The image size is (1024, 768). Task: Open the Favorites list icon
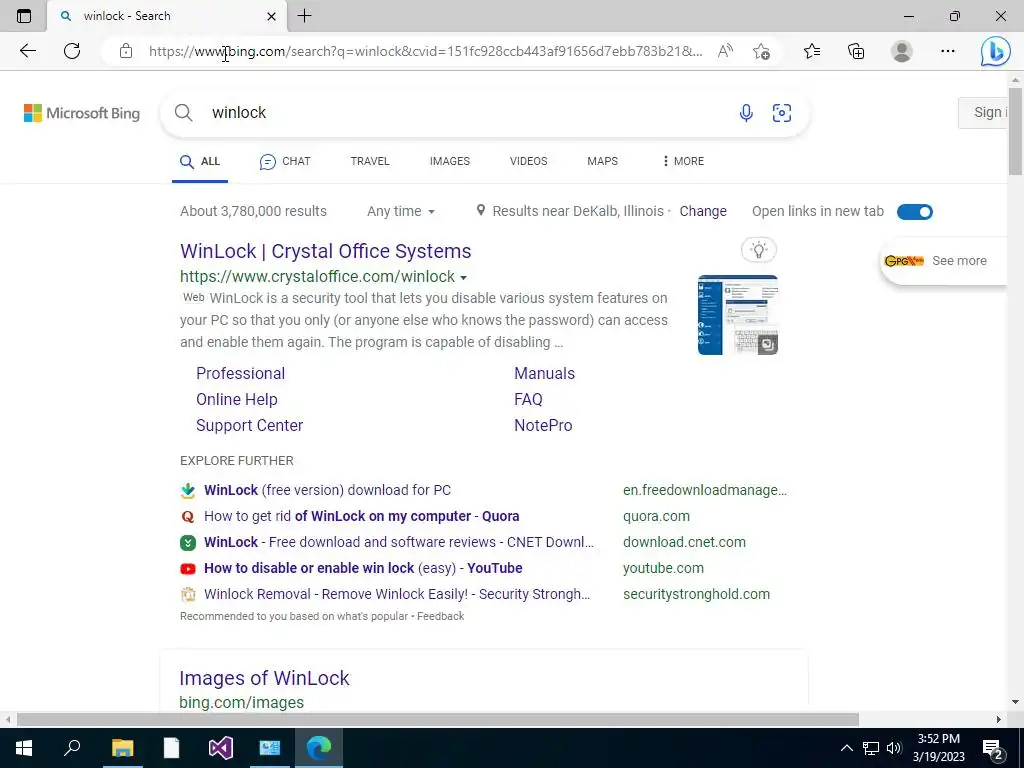click(812, 51)
